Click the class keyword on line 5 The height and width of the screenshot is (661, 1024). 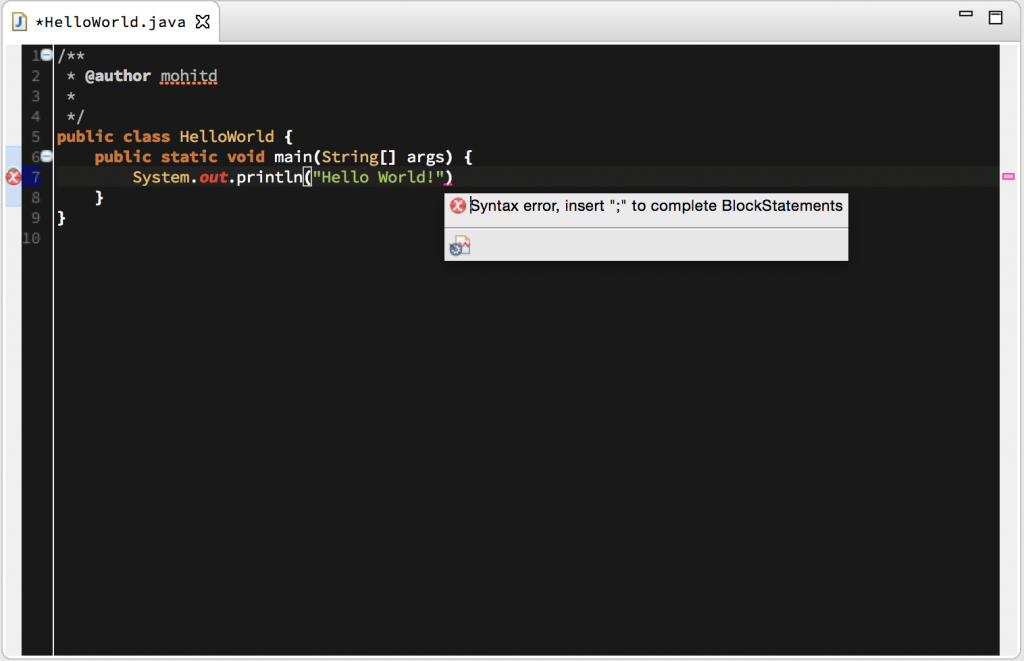point(146,137)
